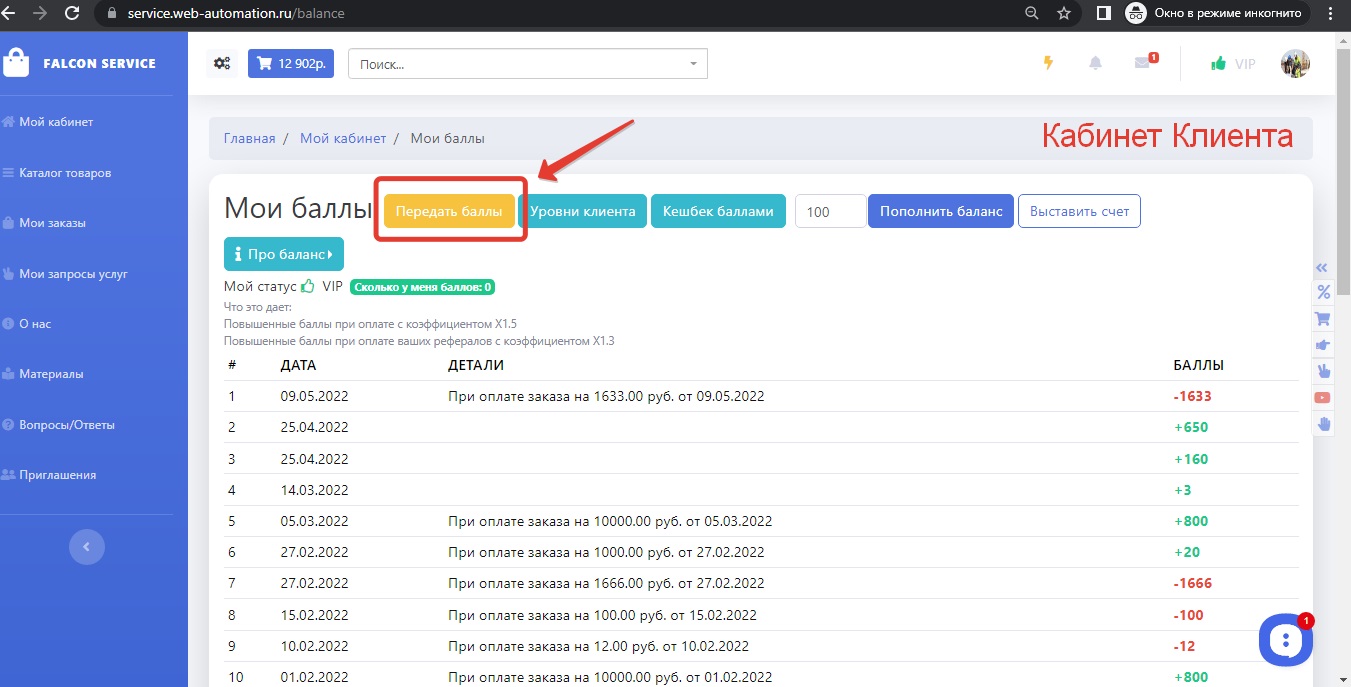
Task: Collapse right panel with double chevron
Action: [x=1322, y=267]
